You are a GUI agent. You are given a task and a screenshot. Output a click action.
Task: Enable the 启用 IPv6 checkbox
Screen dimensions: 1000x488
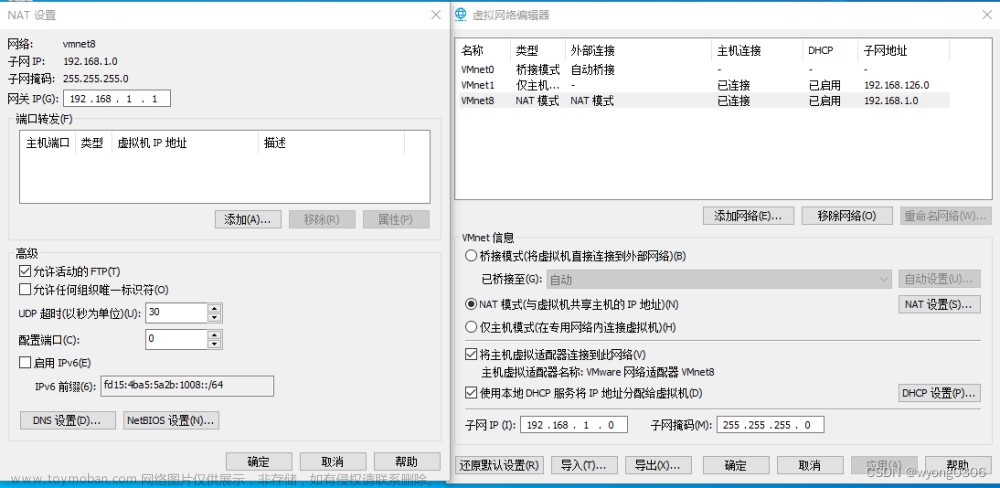[x=25, y=363]
